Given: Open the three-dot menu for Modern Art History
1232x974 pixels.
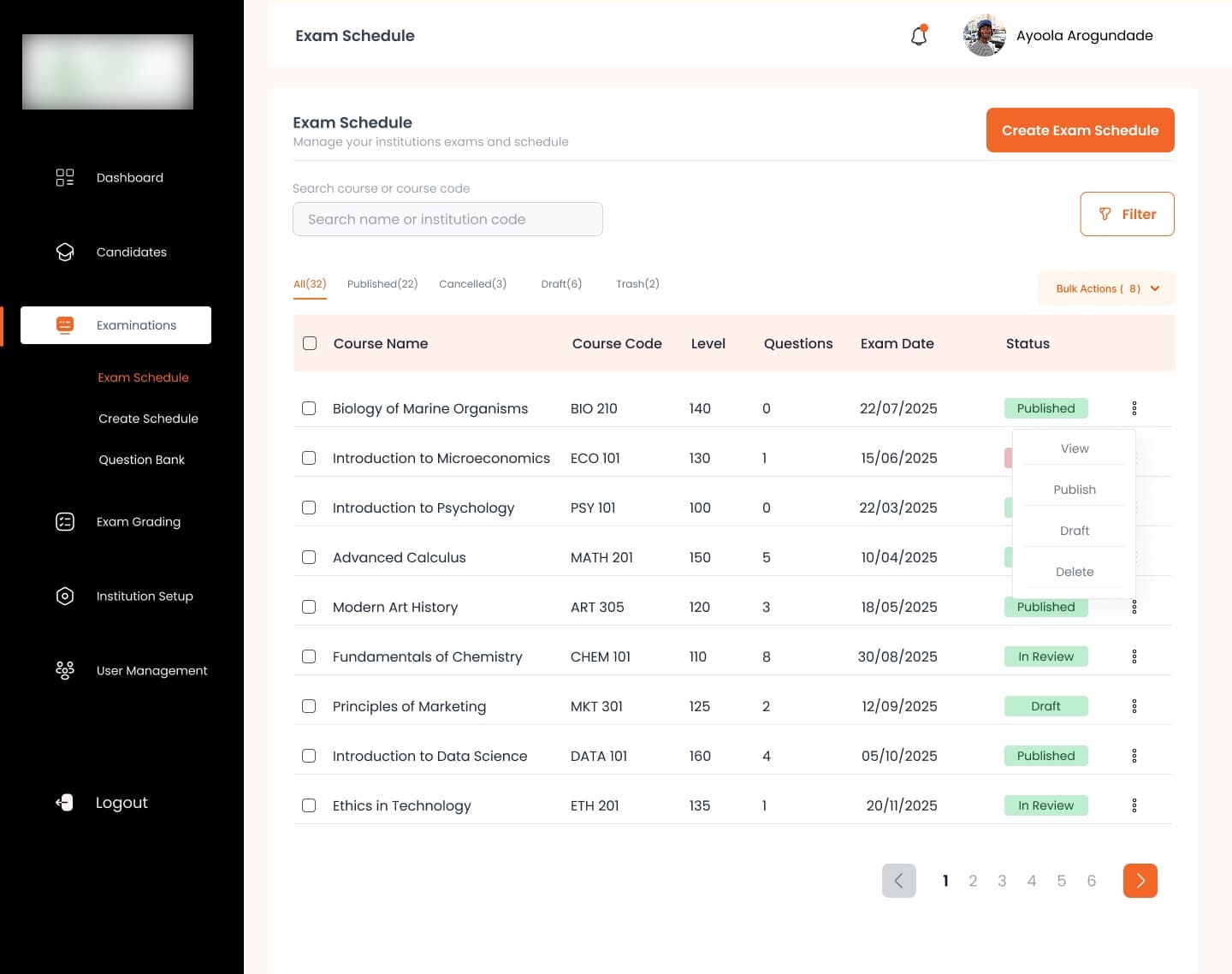Looking at the screenshot, I should point(1134,607).
